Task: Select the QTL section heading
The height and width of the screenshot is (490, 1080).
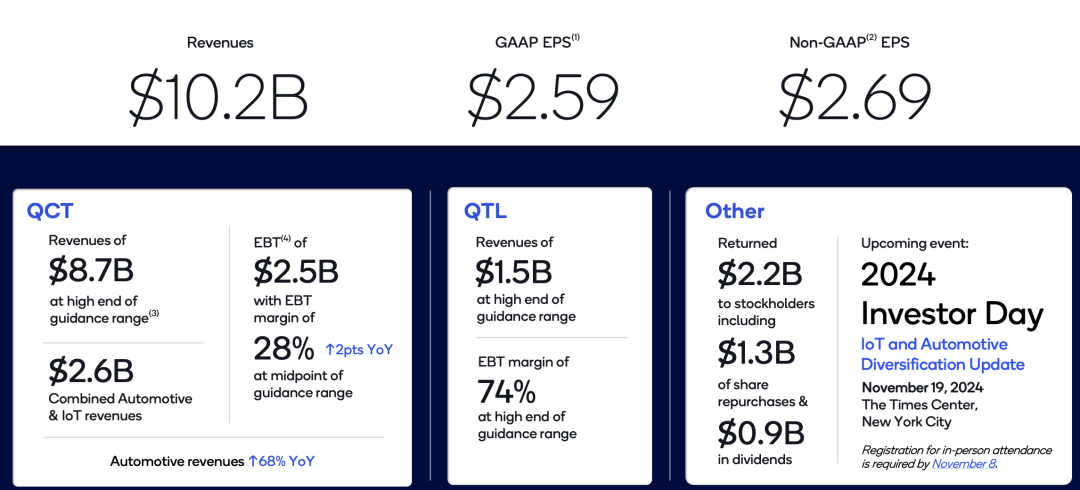Action: point(487,211)
